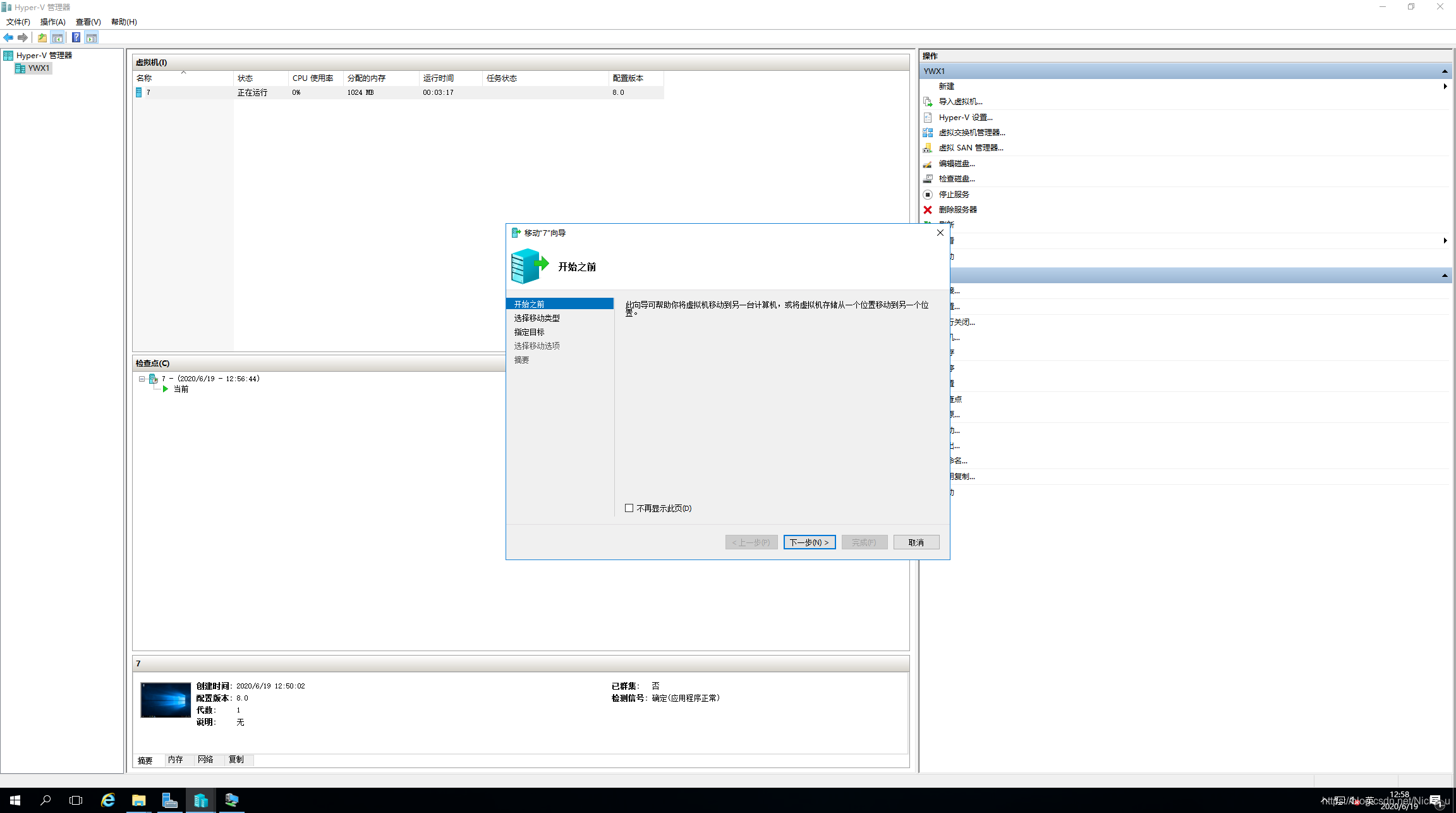This screenshot has height=813, width=1456.
Task: Click the VM 7 preview thumbnail
Action: coord(166,700)
